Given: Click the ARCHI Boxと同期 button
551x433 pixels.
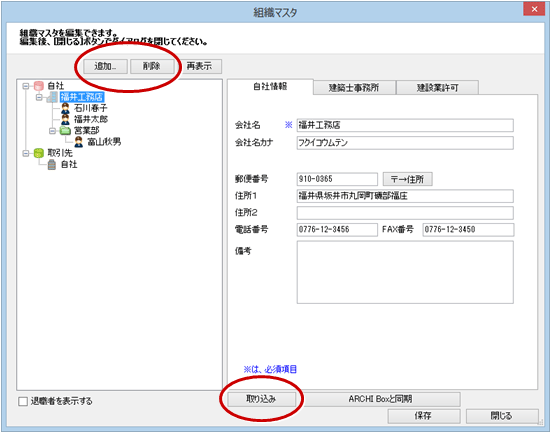Looking at the screenshot, I should click(381, 399).
